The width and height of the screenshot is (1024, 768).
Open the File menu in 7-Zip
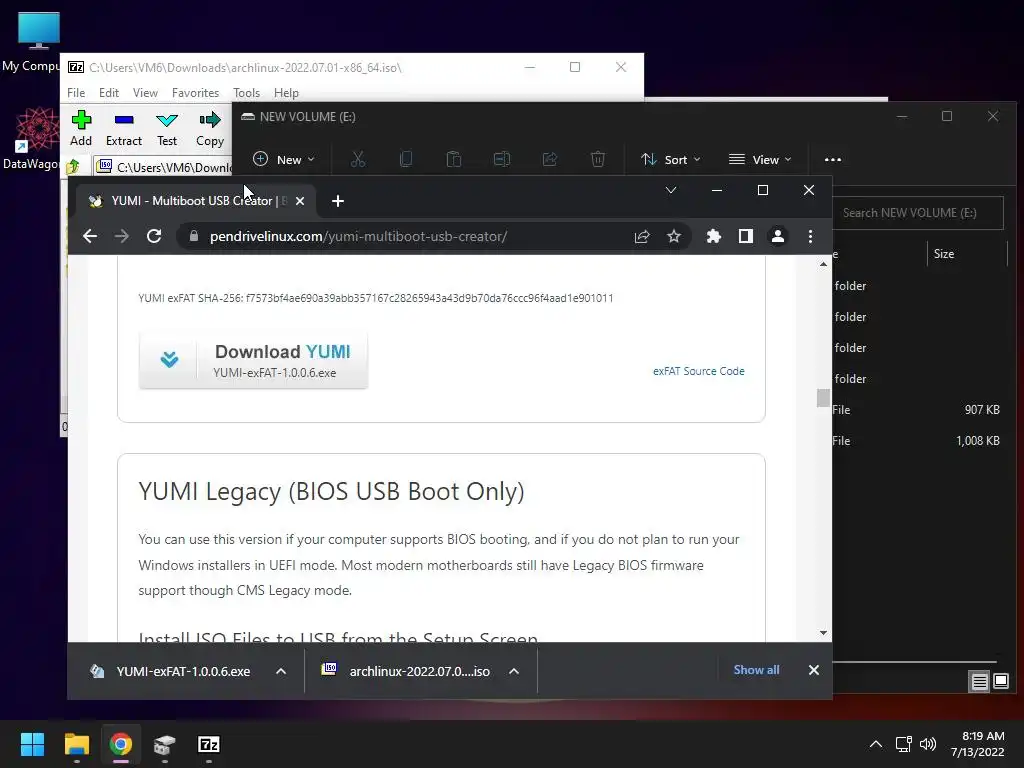pos(76,93)
